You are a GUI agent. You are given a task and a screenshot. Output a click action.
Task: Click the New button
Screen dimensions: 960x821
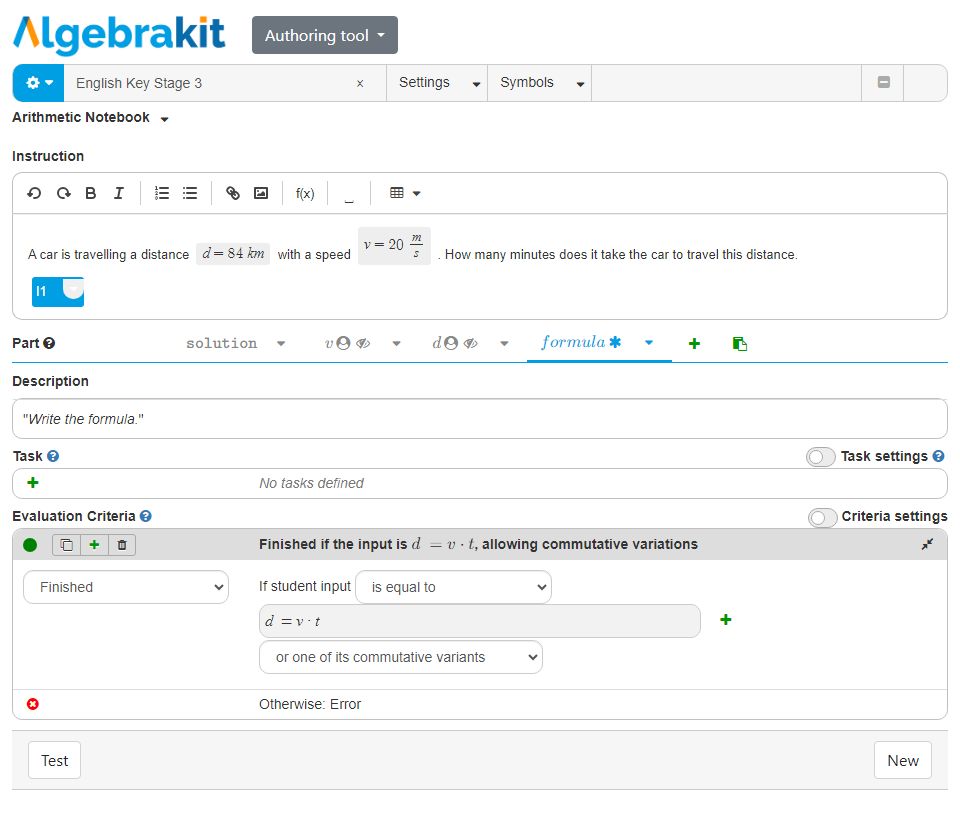point(902,760)
